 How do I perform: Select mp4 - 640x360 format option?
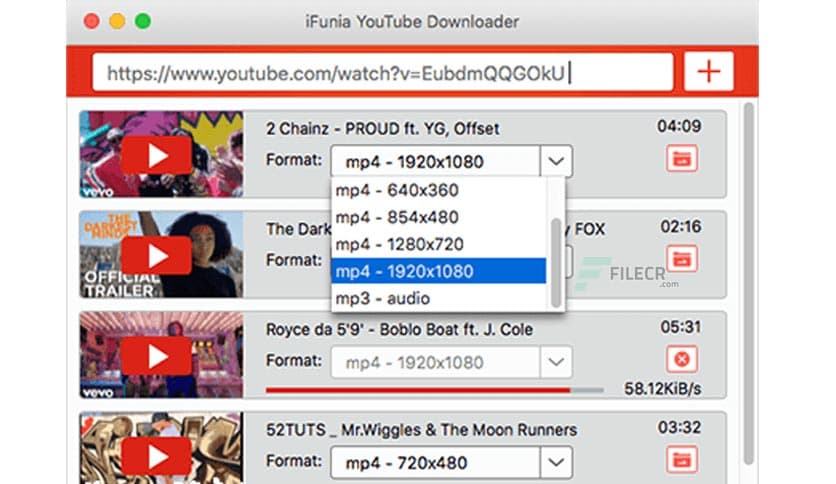(439, 190)
